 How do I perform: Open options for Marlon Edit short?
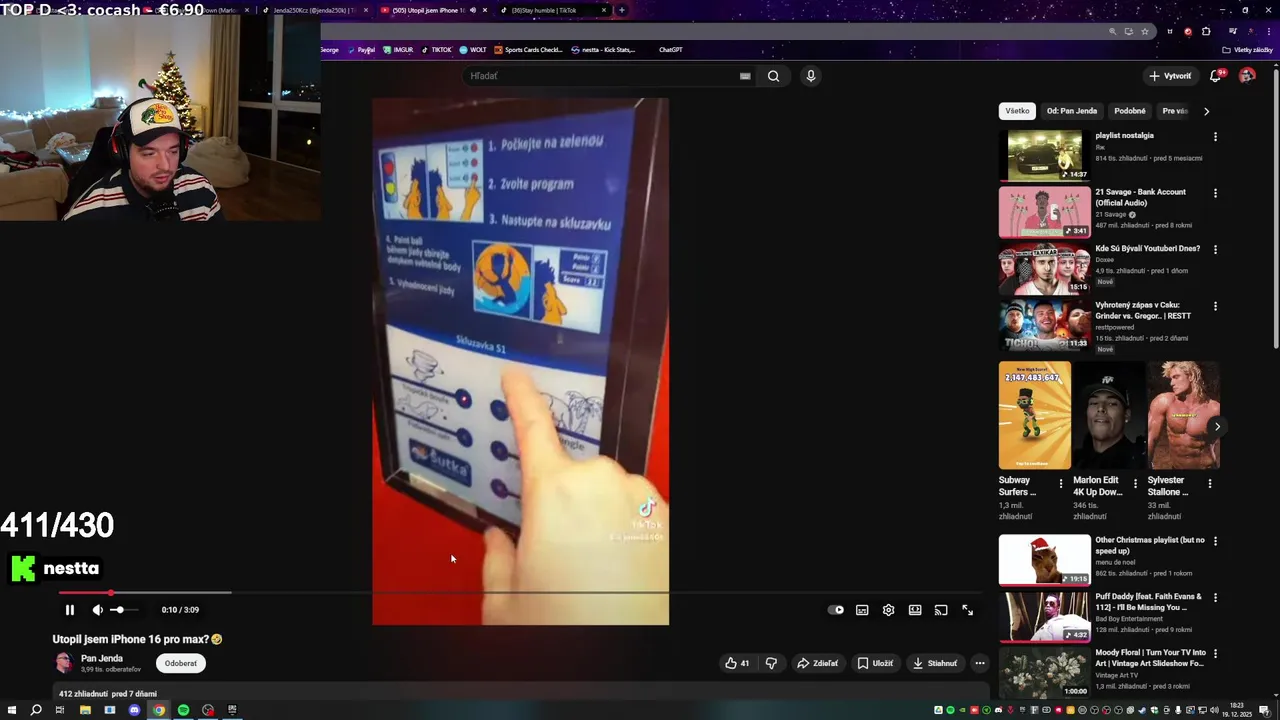tap(1135, 484)
